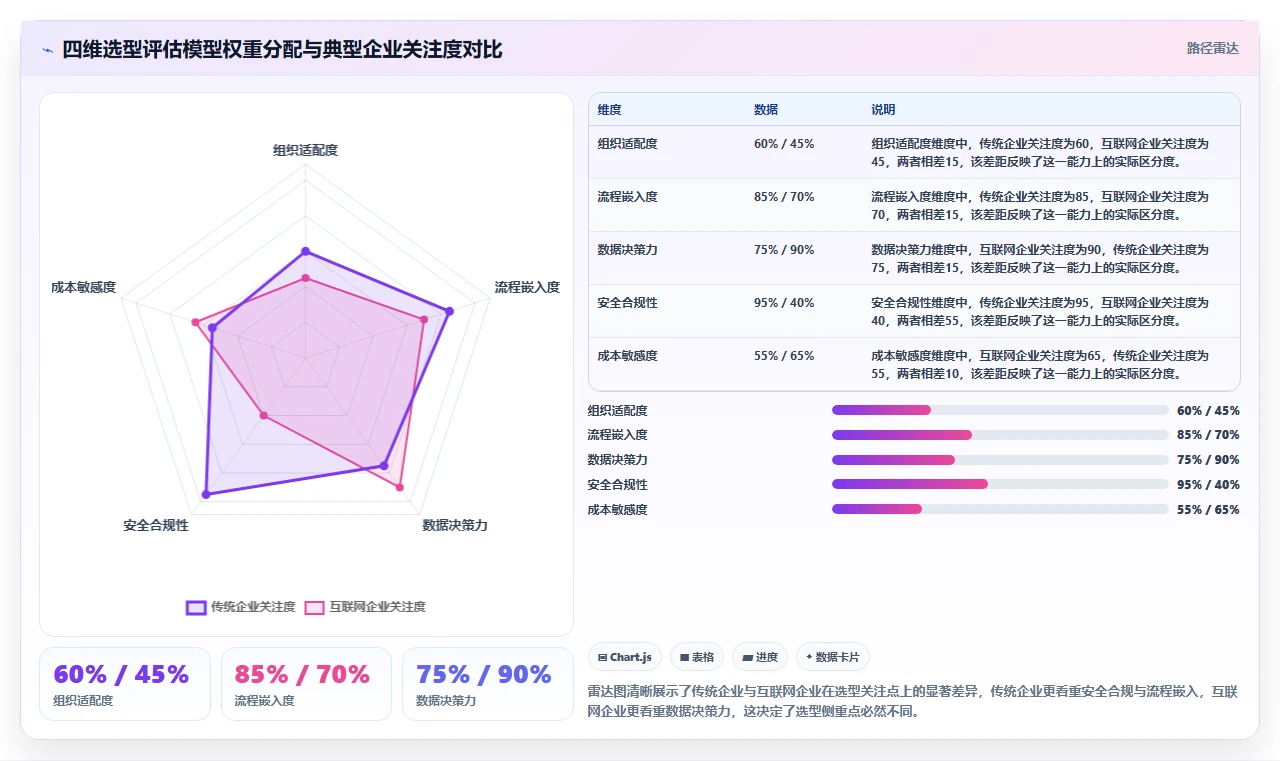
Task: Click the 进度 tag
Action: click(760, 657)
